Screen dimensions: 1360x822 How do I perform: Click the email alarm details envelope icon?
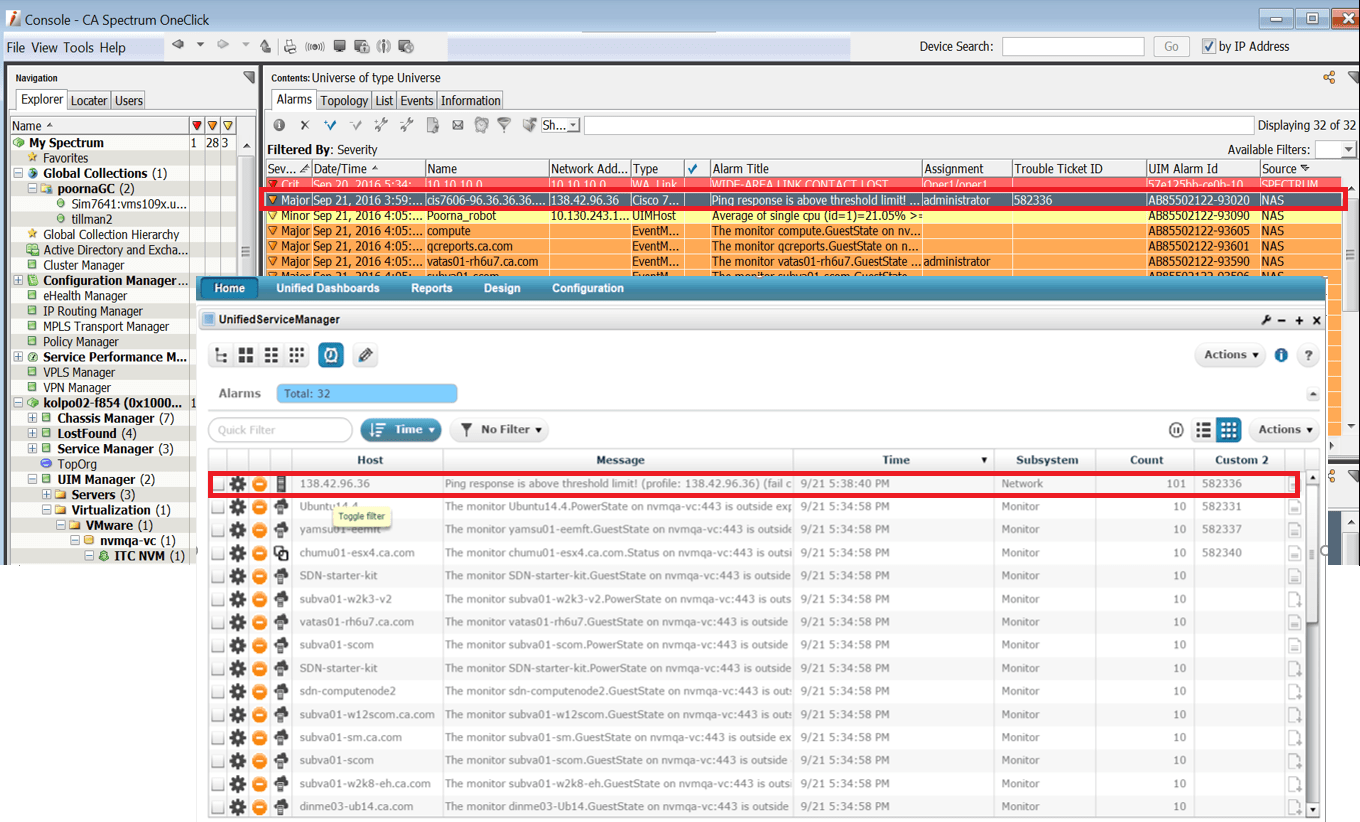[x=457, y=125]
